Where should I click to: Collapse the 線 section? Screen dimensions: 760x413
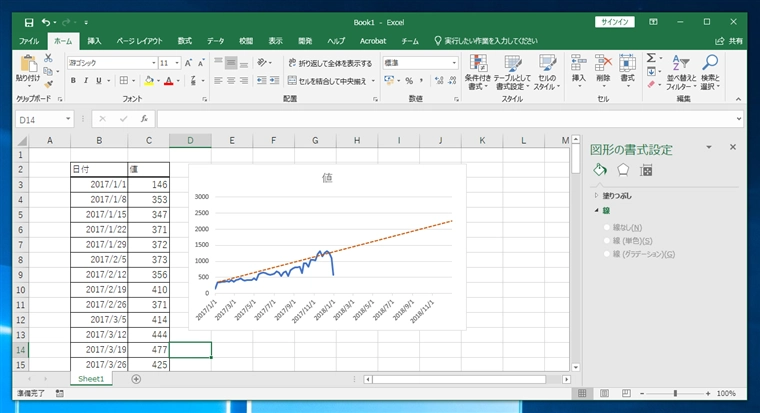click(x=596, y=211)
